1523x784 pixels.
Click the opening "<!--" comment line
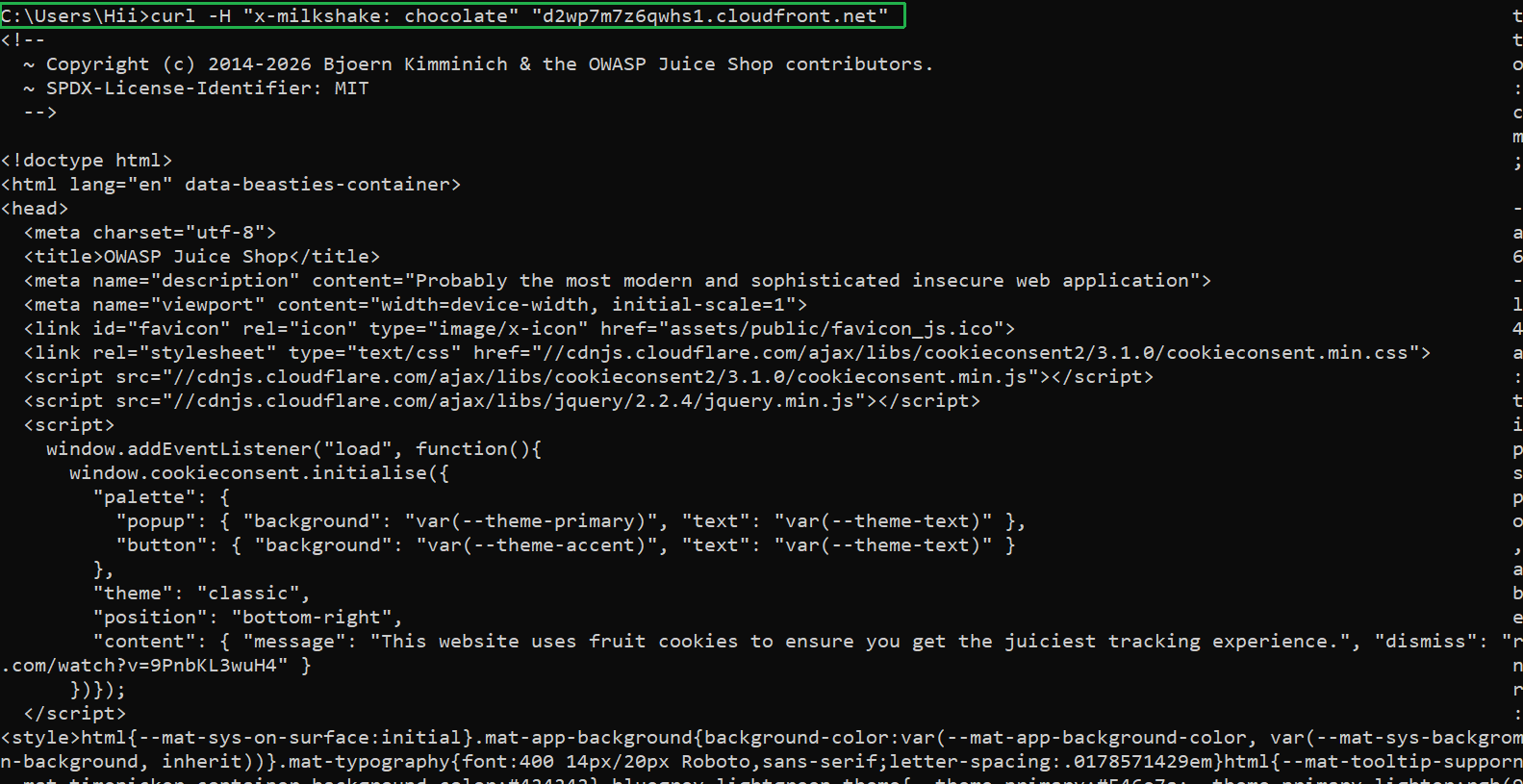23,40
